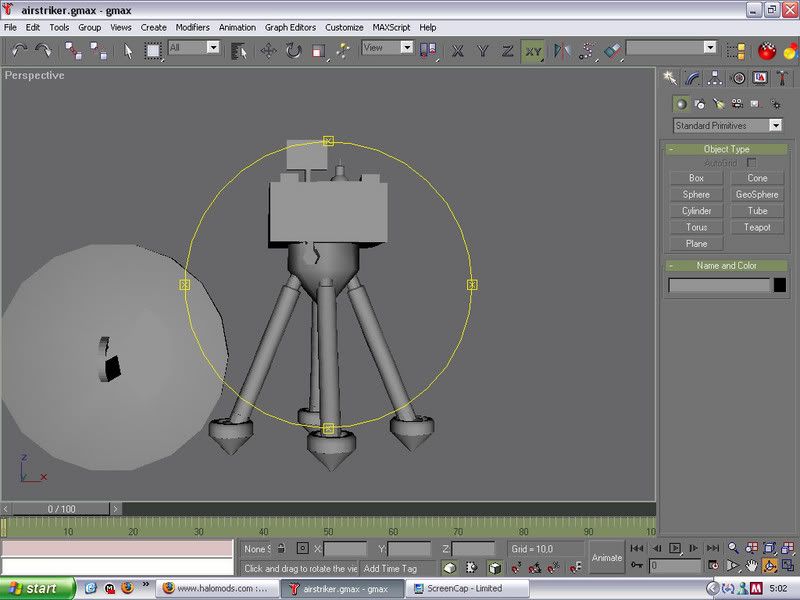
Task: Open the named selection sets dropdown
Action: 710,47
